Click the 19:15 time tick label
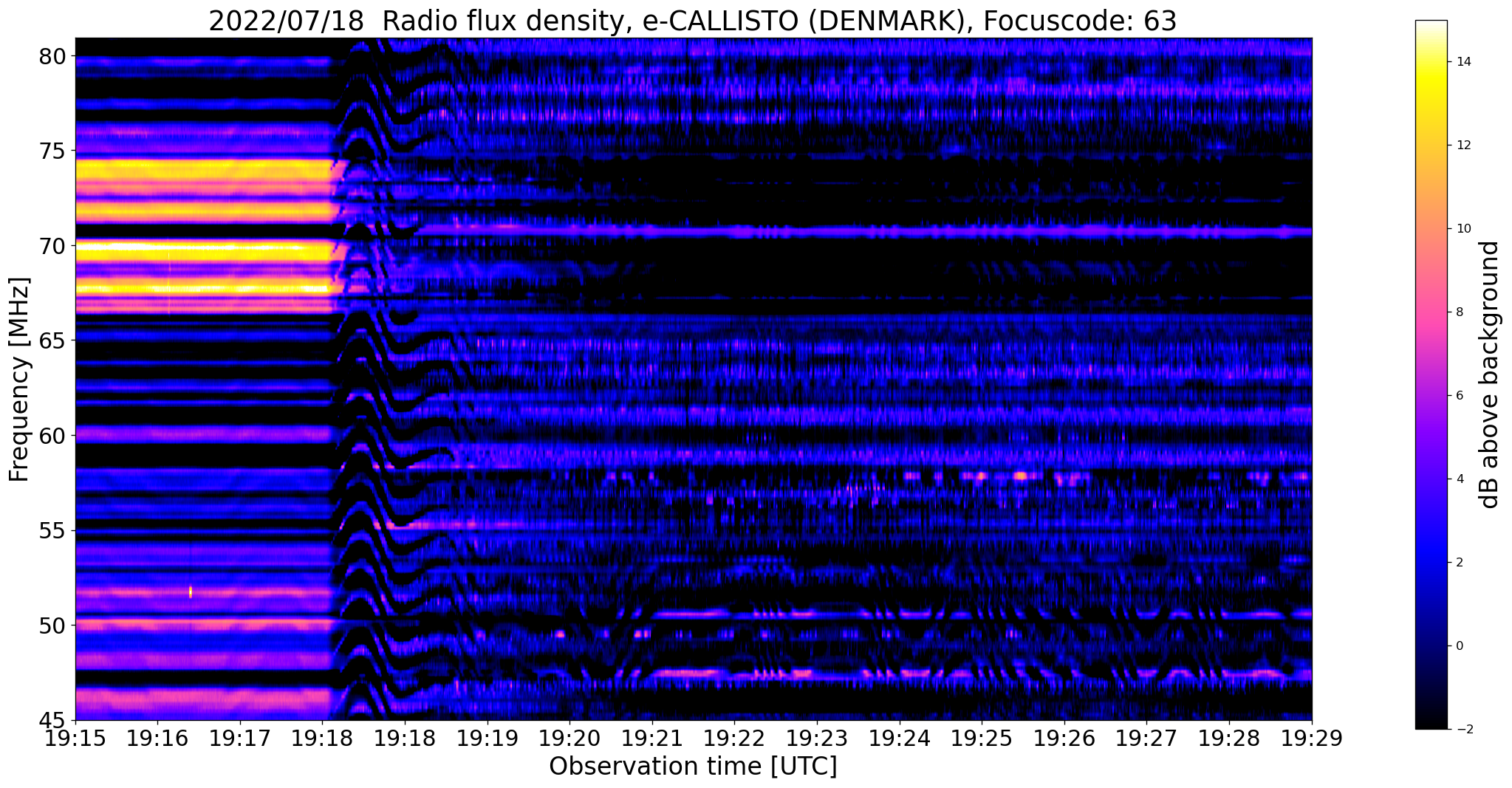The height and width of the screenshot is (788, 1512). pyautogui.click(x=75, y=739)
